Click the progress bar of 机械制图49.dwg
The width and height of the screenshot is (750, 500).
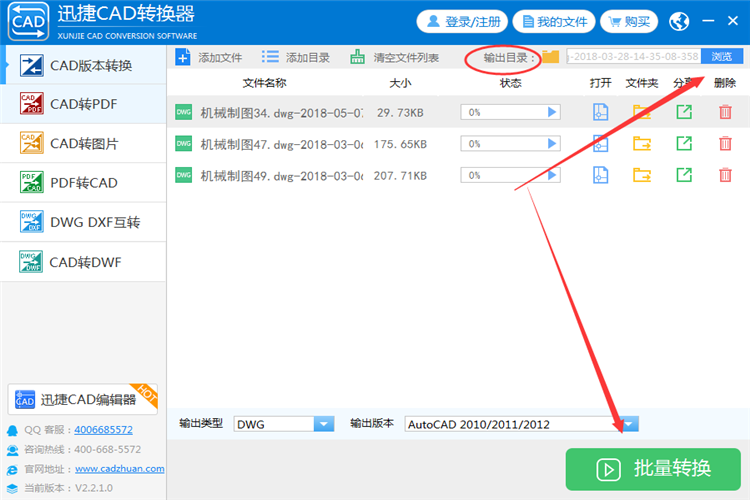click(x=510, y=175)
